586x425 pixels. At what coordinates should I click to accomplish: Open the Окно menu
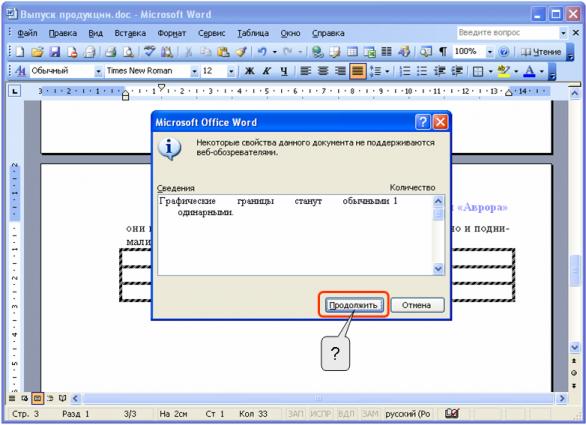click(x=290, y=33)
